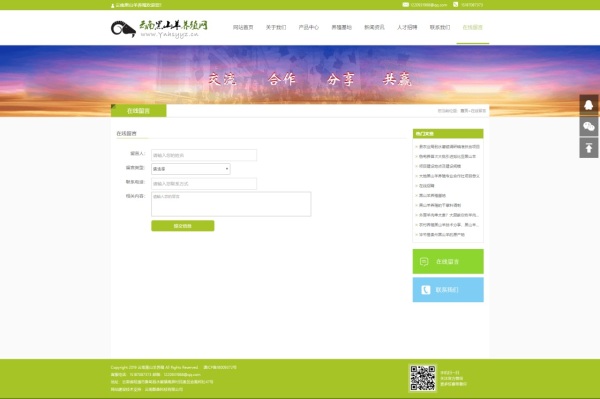Click the blue 联系我们 box
Viewport: 600px width, 399px height.
click(448, 290)
